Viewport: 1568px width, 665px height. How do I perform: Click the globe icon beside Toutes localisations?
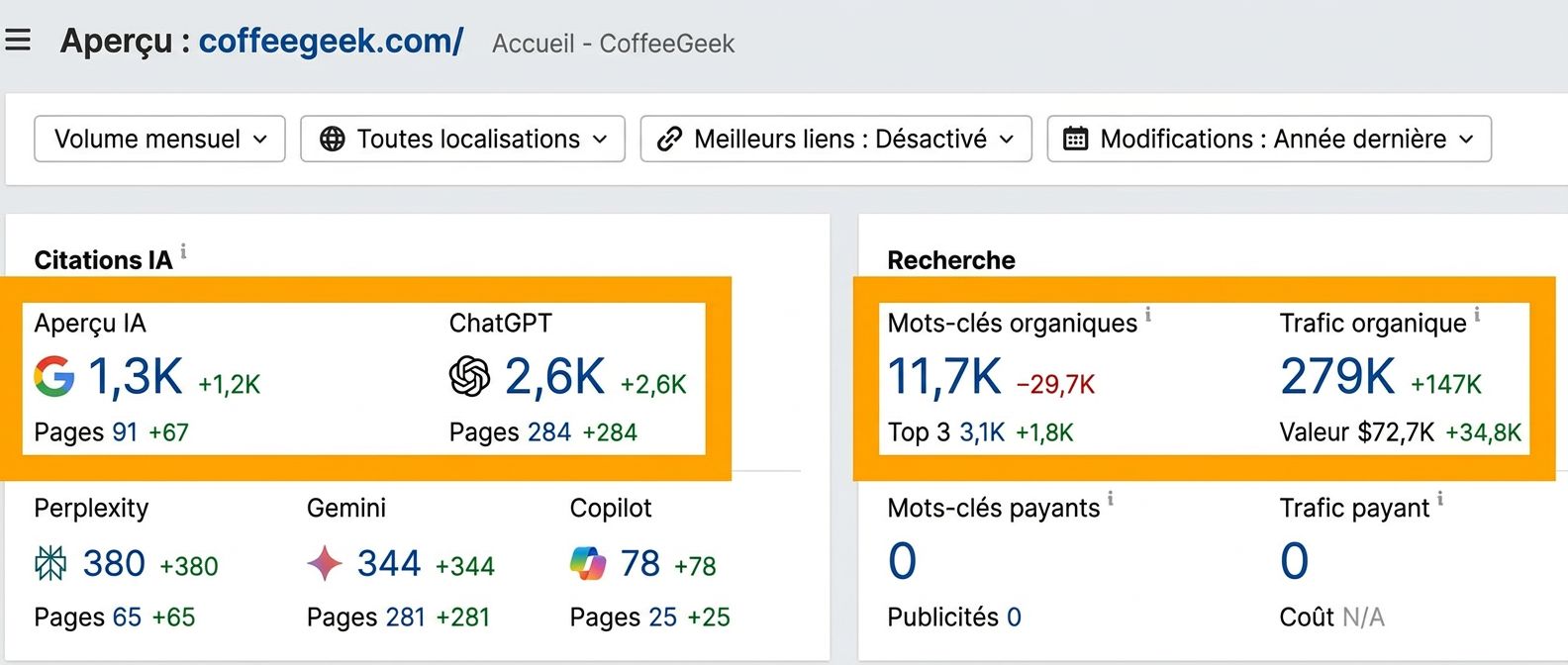(x=331, y=139)
